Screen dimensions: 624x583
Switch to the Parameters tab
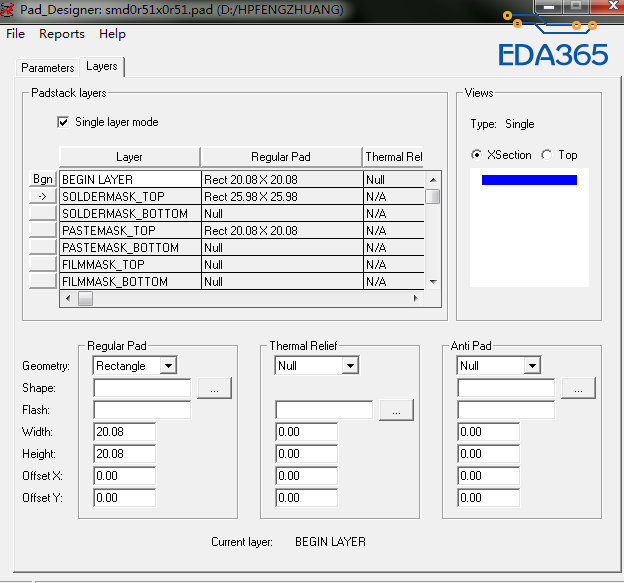tap(47, 68)
